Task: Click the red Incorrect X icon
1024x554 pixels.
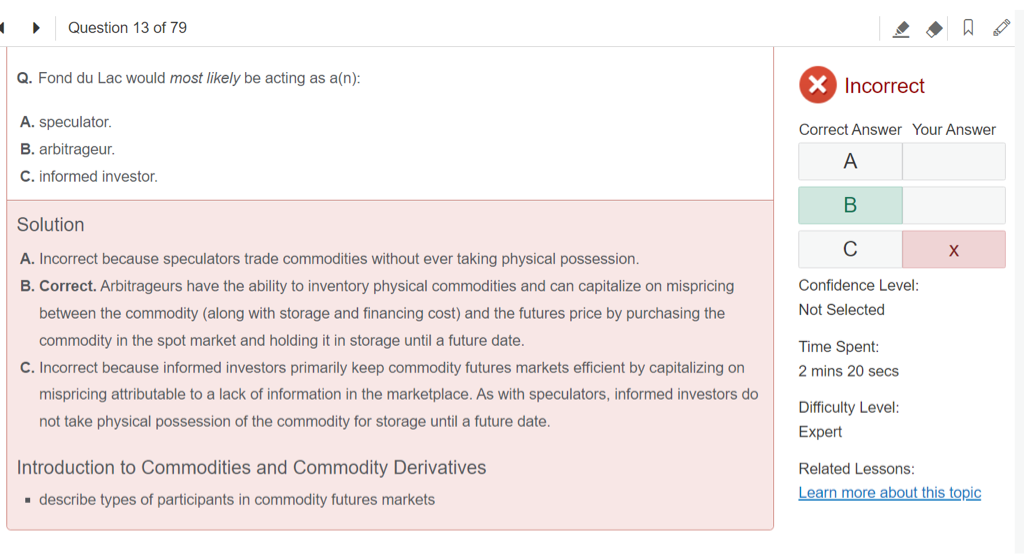Action: [817, 86]
